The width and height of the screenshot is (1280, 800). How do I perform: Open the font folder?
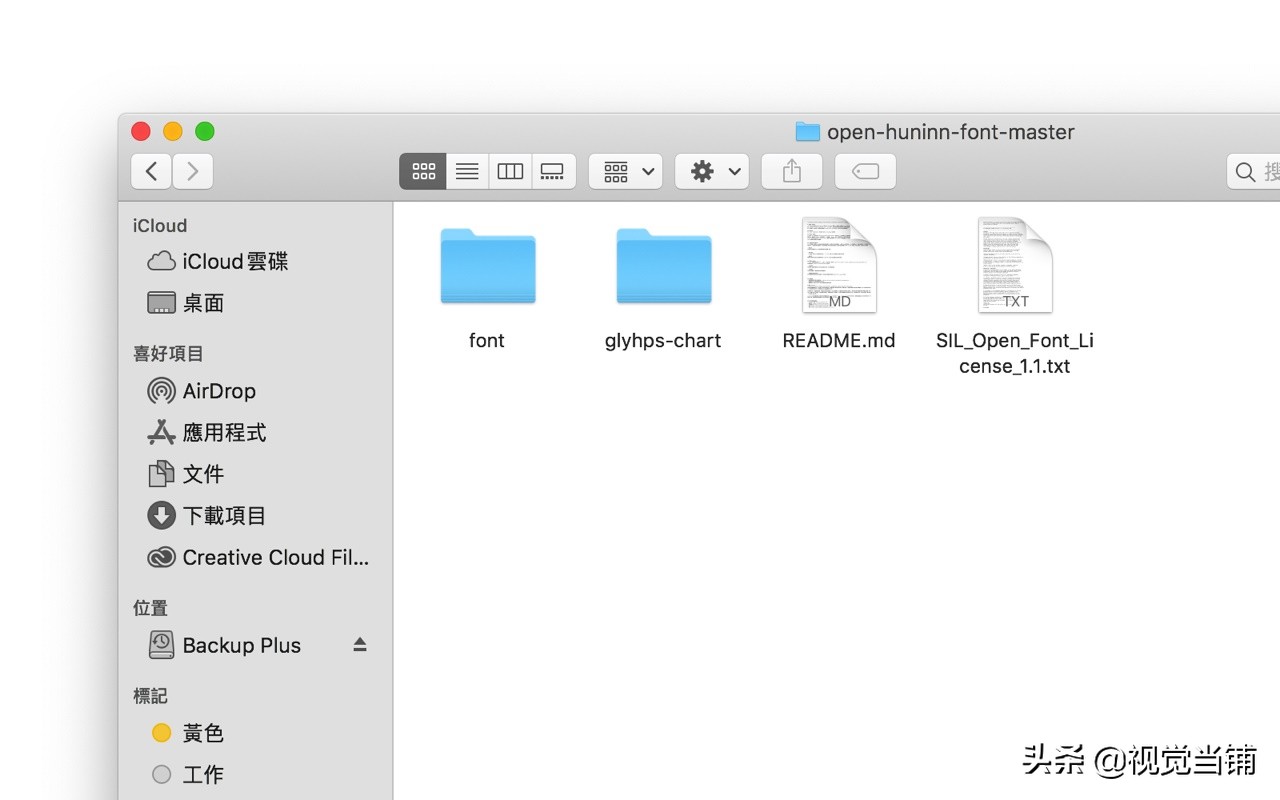pyautogui.click(x=487, y=266)
